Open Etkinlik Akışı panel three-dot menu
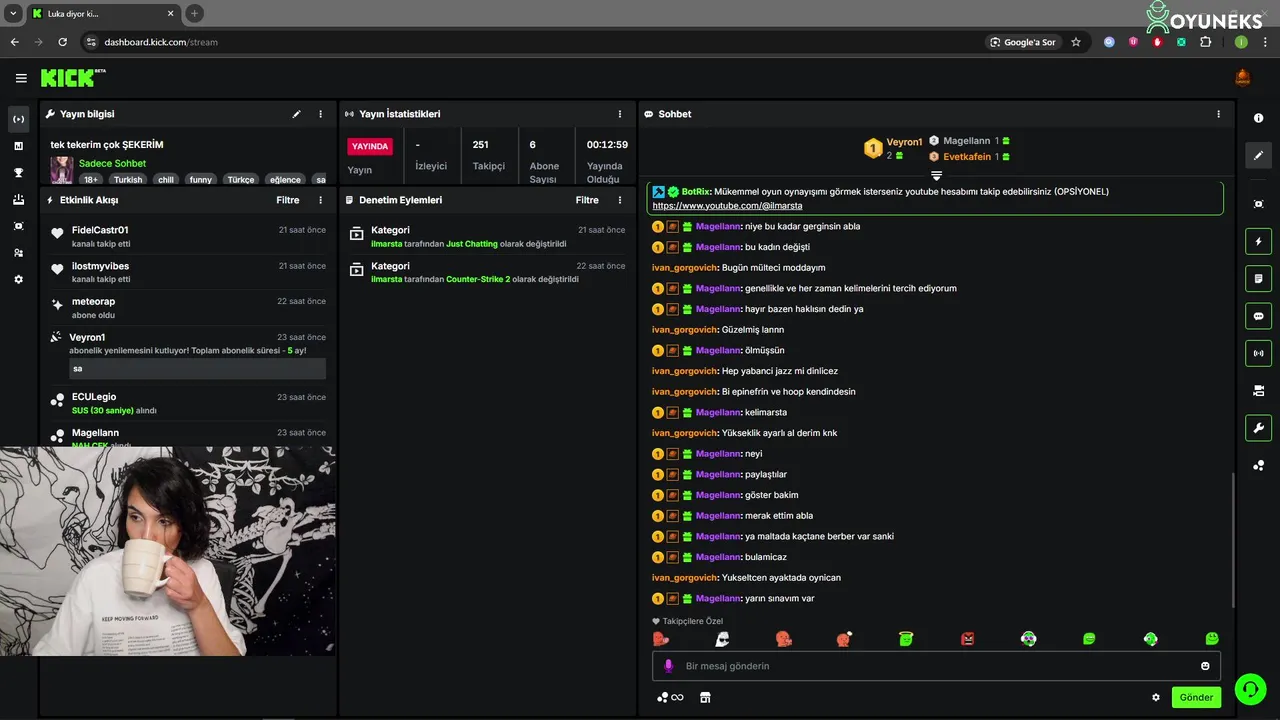This screenshot has width=1280, height=720. (321, 200)
